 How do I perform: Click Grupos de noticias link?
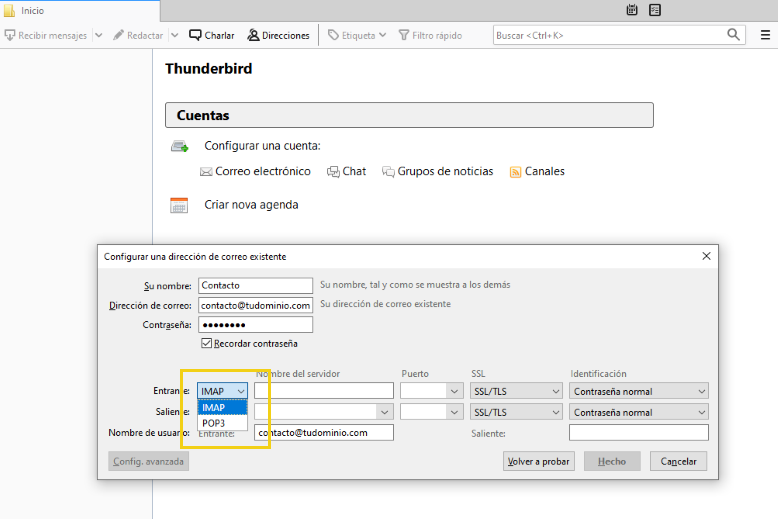click(438, 171)
